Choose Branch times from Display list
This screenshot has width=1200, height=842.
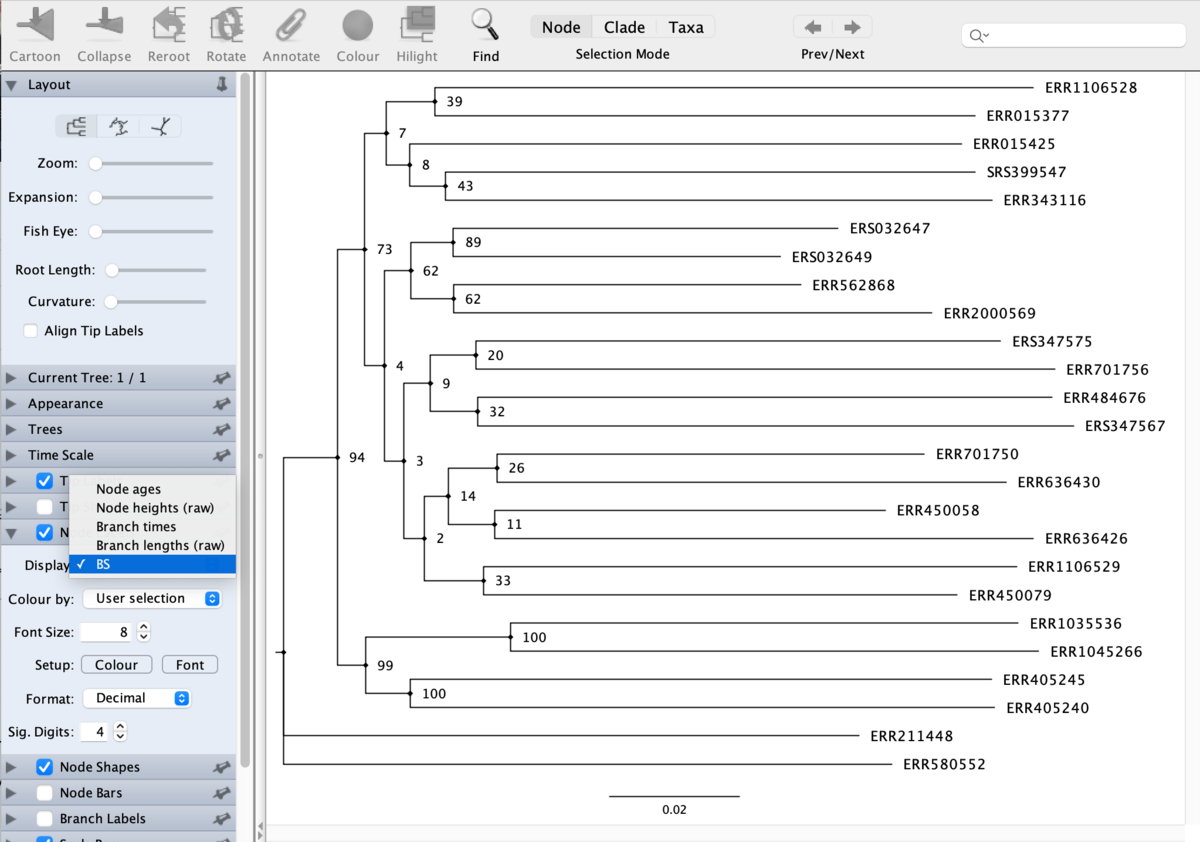click(136, 527)
